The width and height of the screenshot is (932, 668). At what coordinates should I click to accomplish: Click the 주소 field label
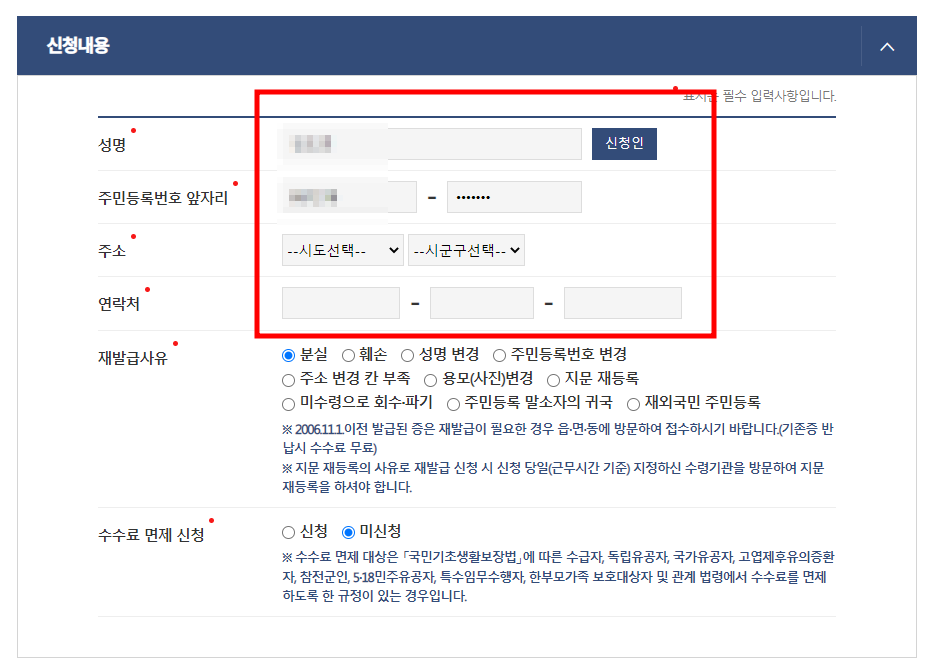pos(112,251)
